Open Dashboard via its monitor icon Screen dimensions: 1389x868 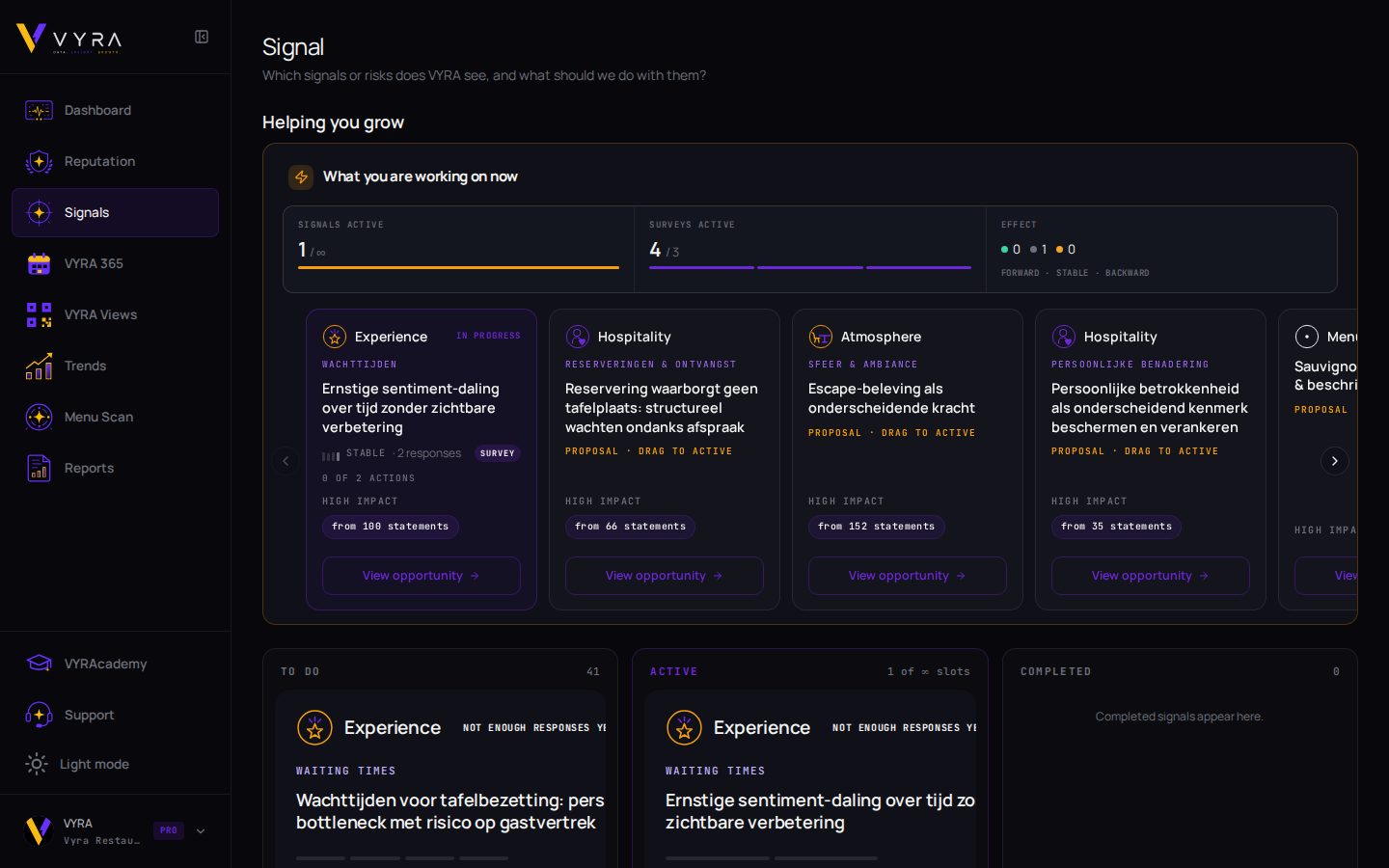tap(39, 111)
